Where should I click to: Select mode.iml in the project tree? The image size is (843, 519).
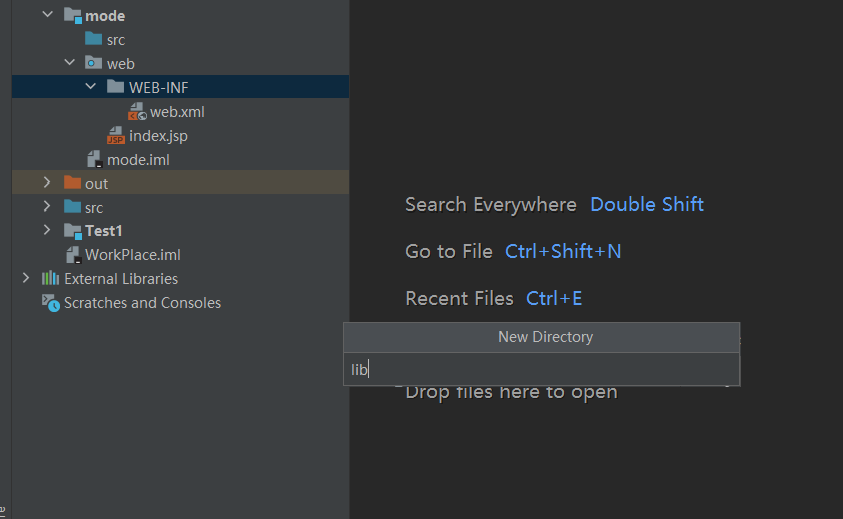tap(138, 160)
